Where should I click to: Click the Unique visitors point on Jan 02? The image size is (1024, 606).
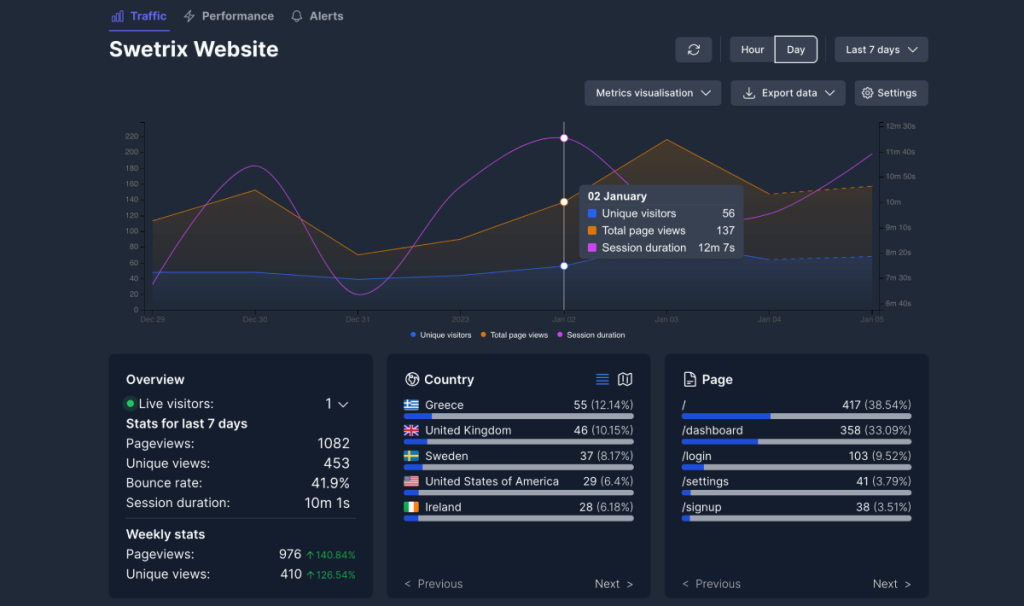coord(564,266)
